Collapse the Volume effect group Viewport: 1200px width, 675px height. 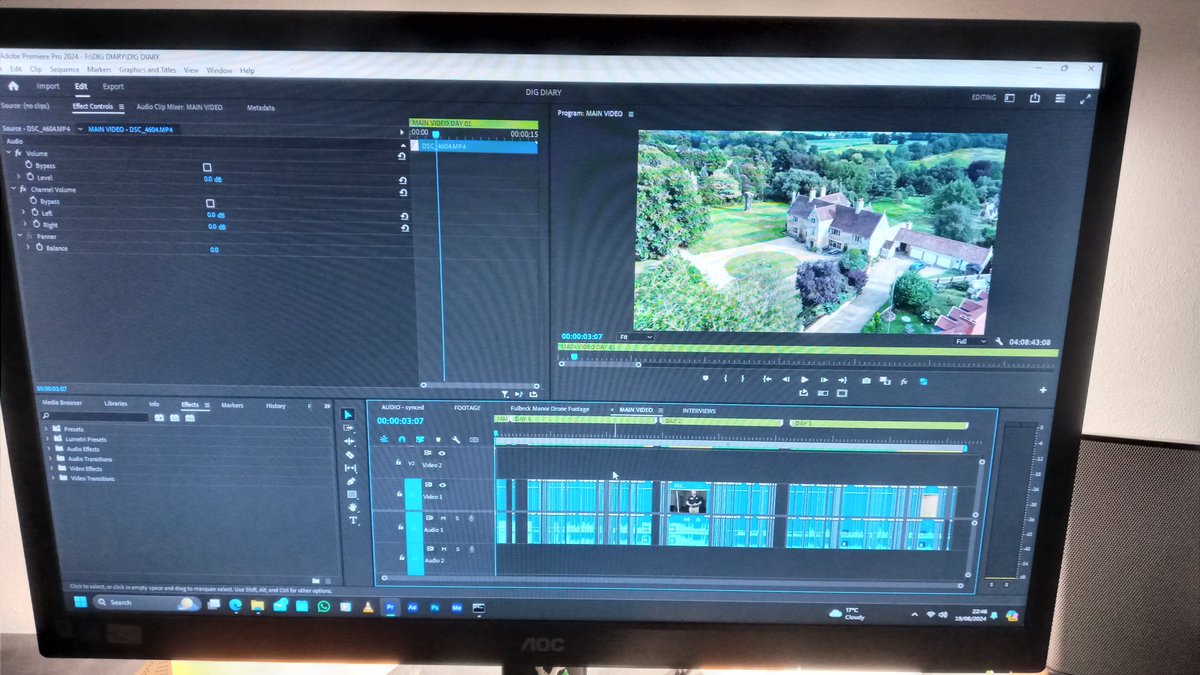(9, 153)
